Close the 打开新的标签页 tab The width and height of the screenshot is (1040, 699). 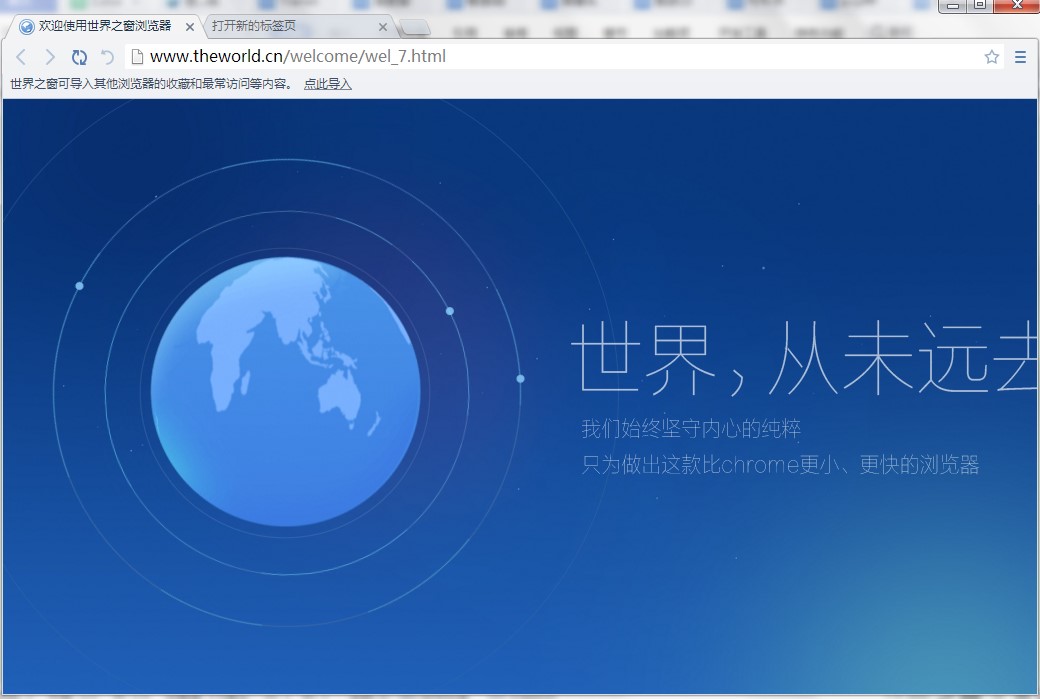coord(383,27)
